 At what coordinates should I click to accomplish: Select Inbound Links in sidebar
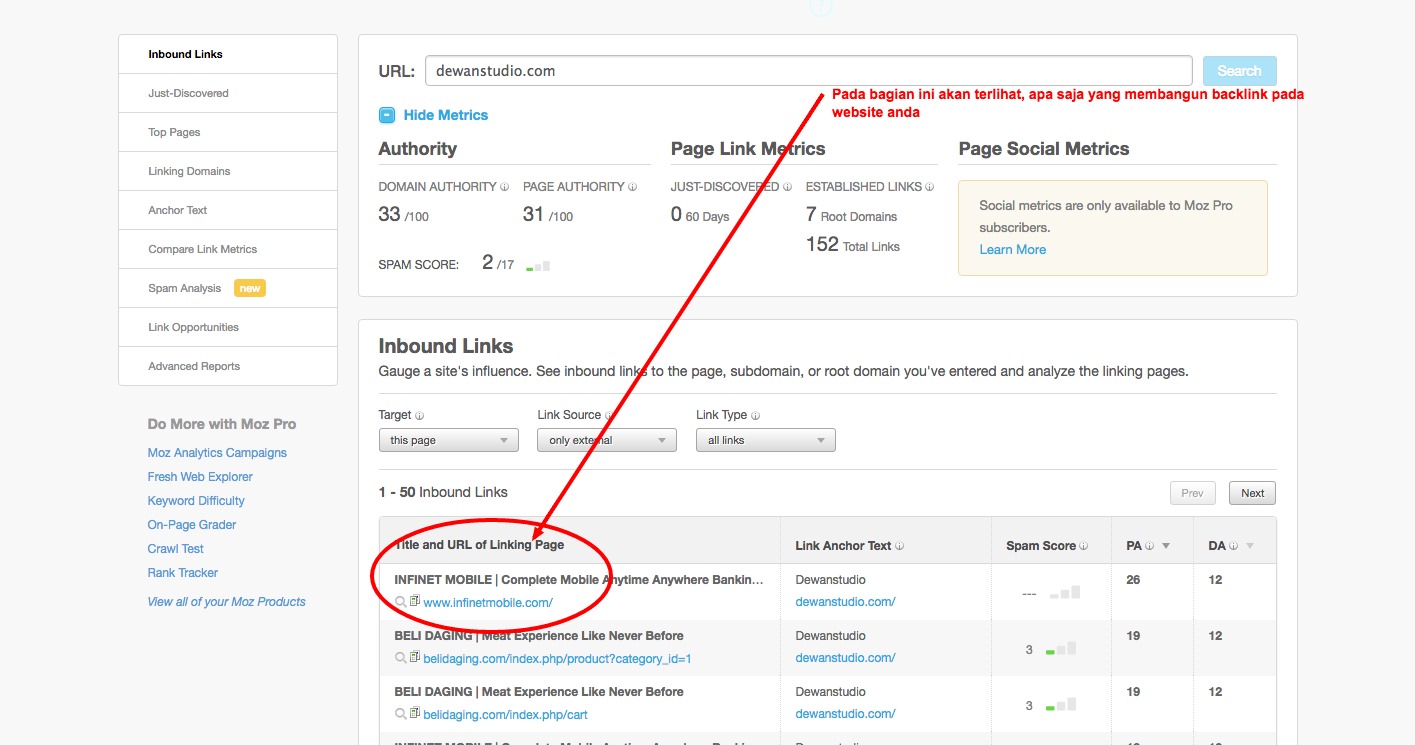coord(228,54)
